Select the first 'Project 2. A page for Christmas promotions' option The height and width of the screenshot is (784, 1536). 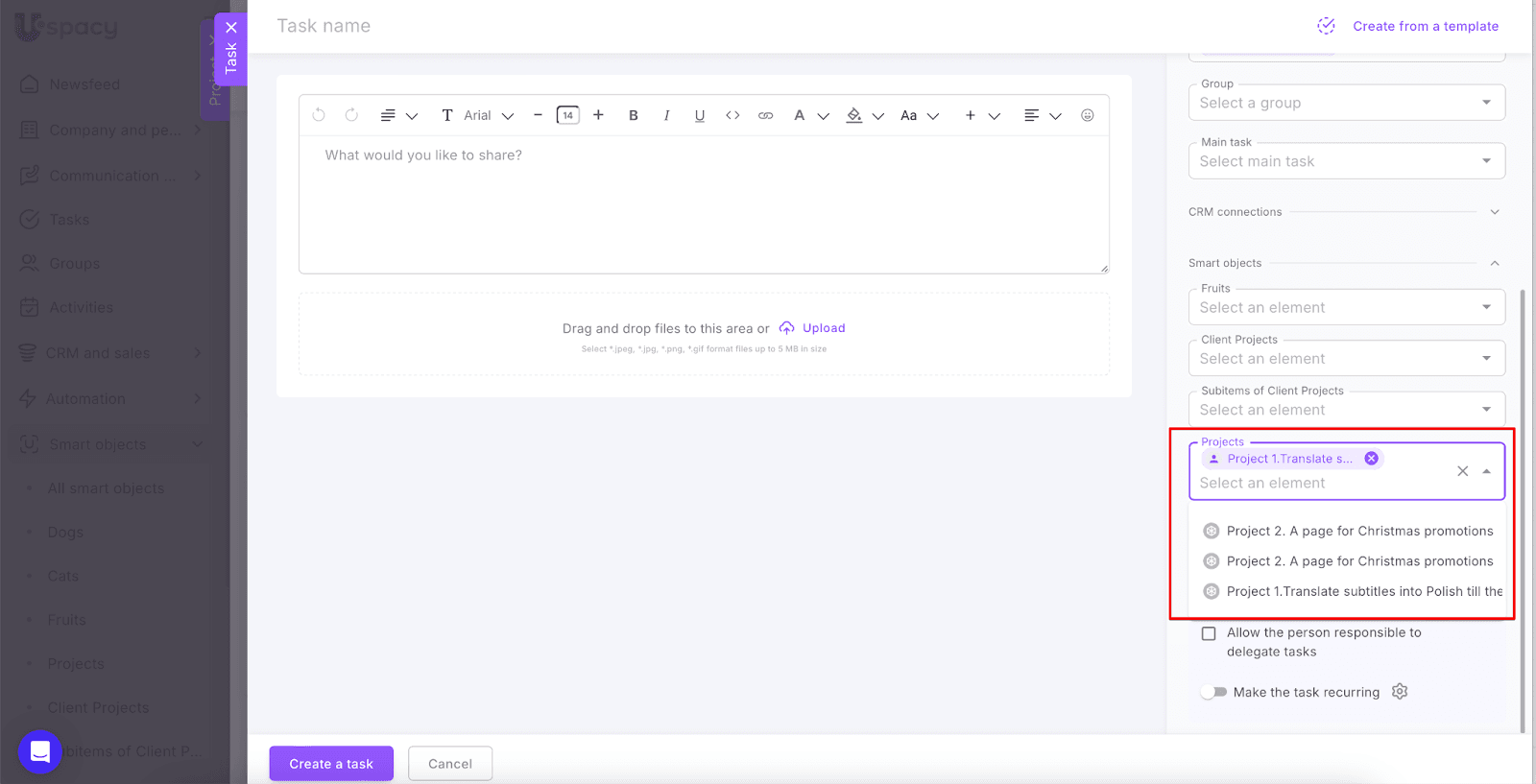[1348, 531]
